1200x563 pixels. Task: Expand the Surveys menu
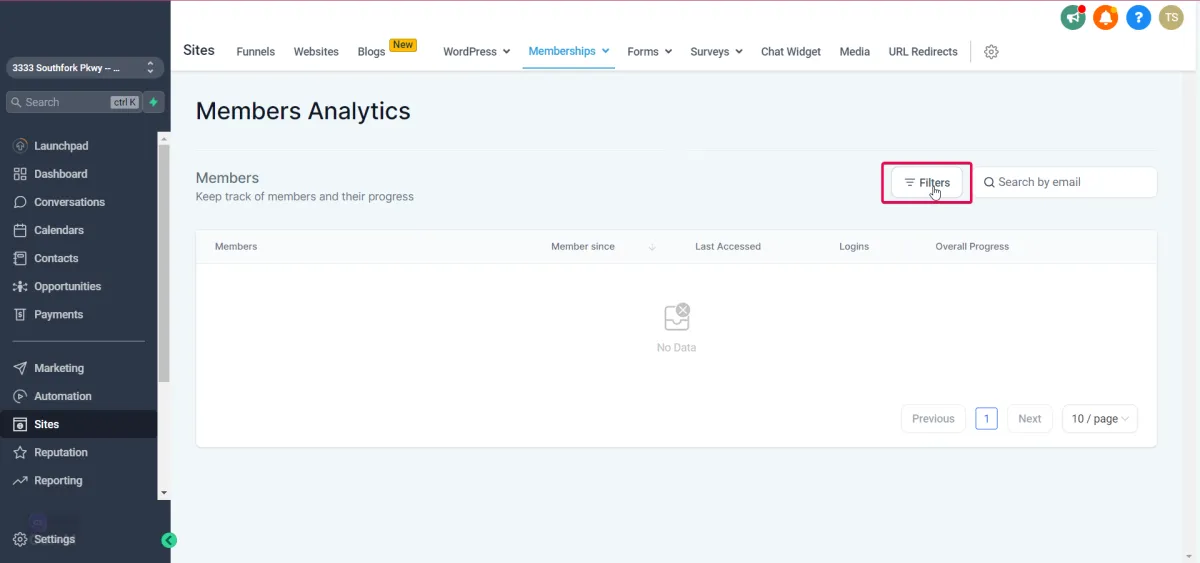tap(716, 51)
